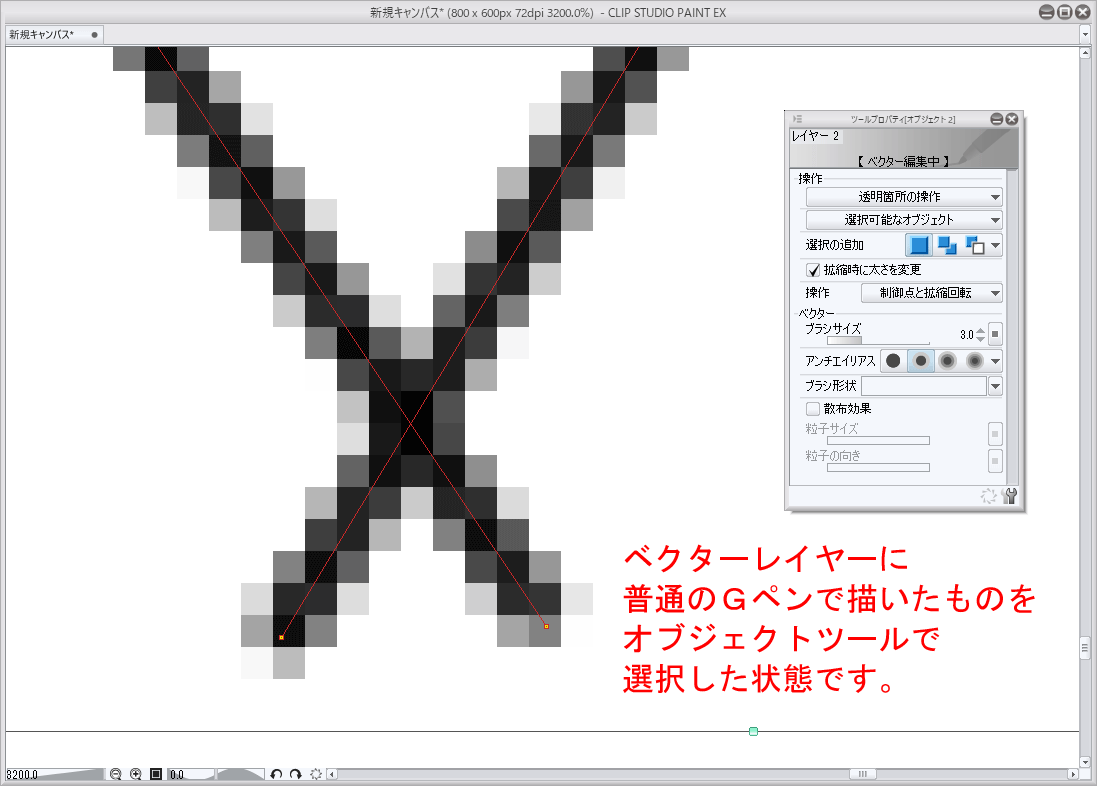
Task: Open sub tool detail wrench icon
Action: click(1009, 496)
